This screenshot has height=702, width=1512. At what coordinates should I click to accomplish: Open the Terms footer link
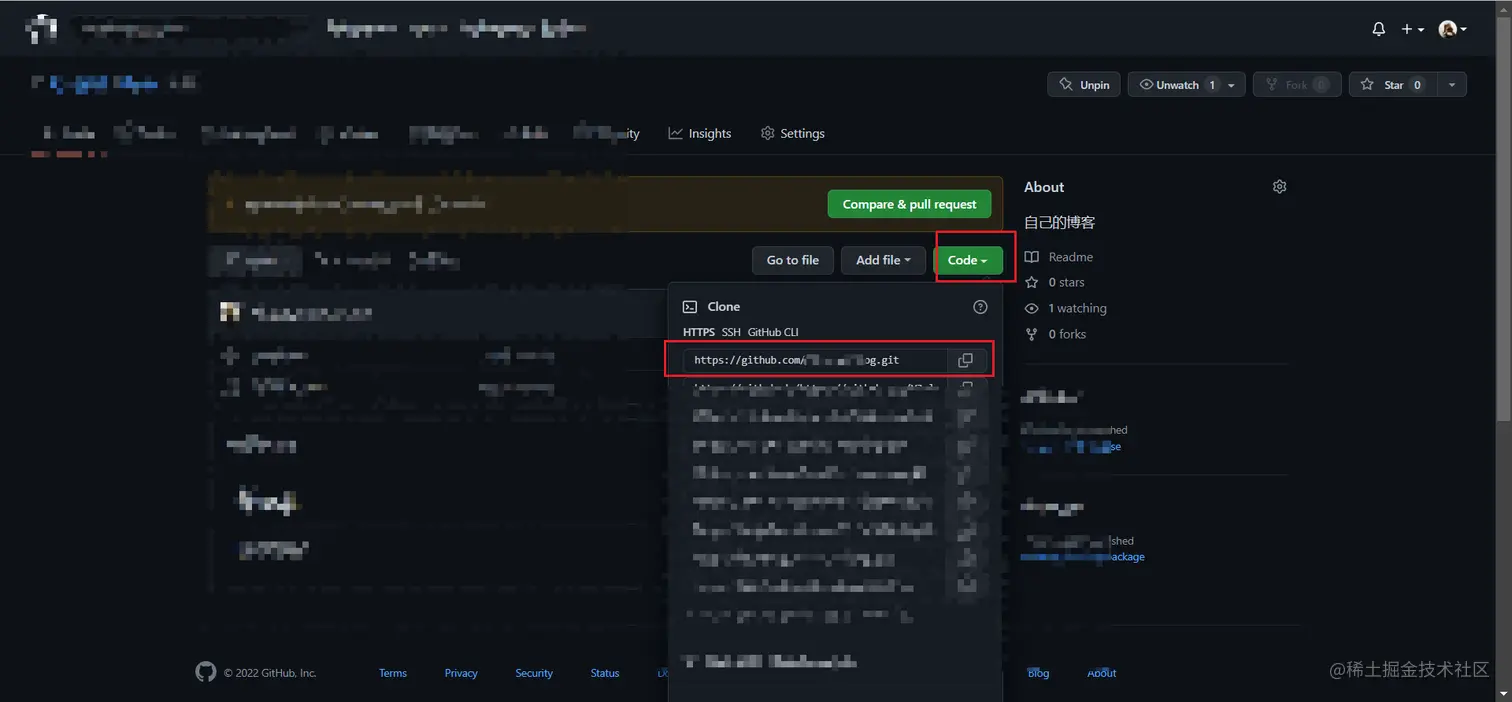393,673
